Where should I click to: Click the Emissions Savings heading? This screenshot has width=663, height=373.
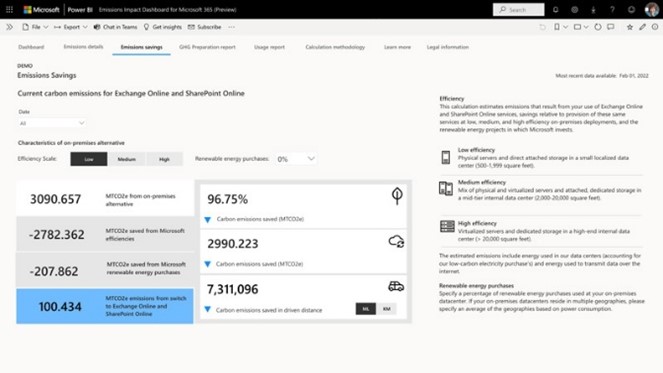pos(47,75)
